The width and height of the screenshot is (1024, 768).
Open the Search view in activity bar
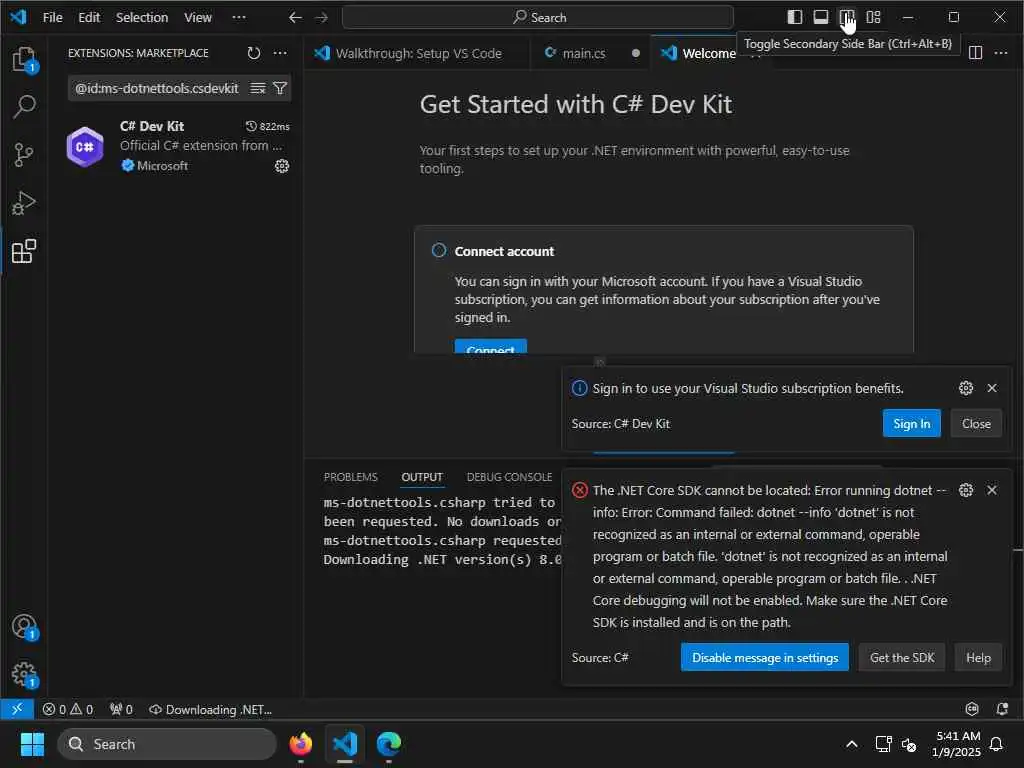[24, 106]
